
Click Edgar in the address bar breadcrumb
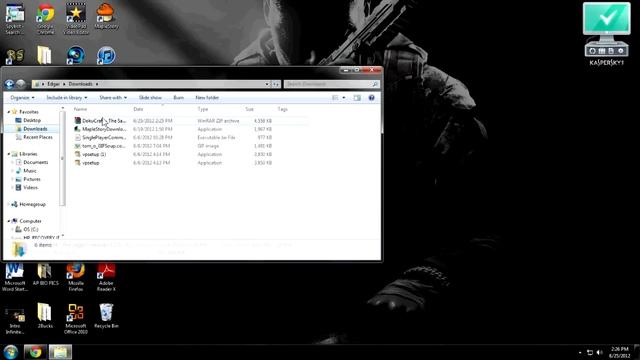tap(53, 84)
